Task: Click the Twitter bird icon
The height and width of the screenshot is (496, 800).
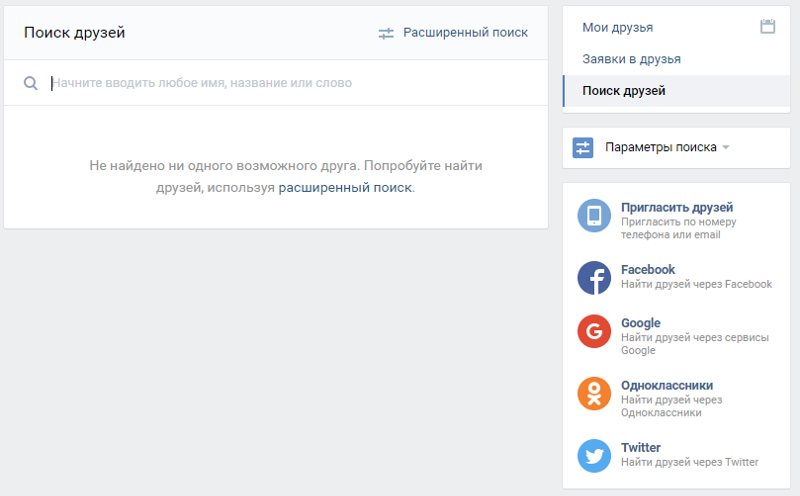Action: [x=594, y=456]
